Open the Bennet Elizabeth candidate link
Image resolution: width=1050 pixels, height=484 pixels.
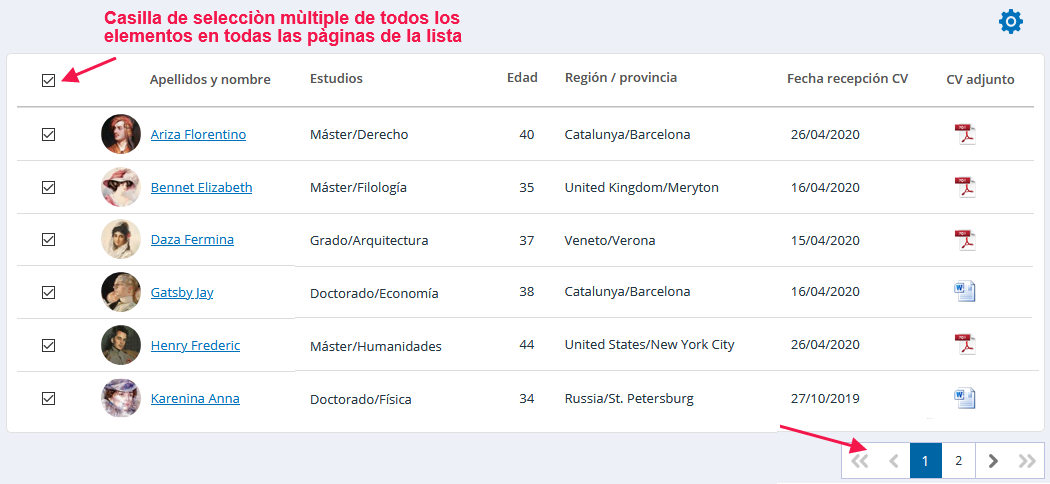pyautogui.click(x=202, y=187)
